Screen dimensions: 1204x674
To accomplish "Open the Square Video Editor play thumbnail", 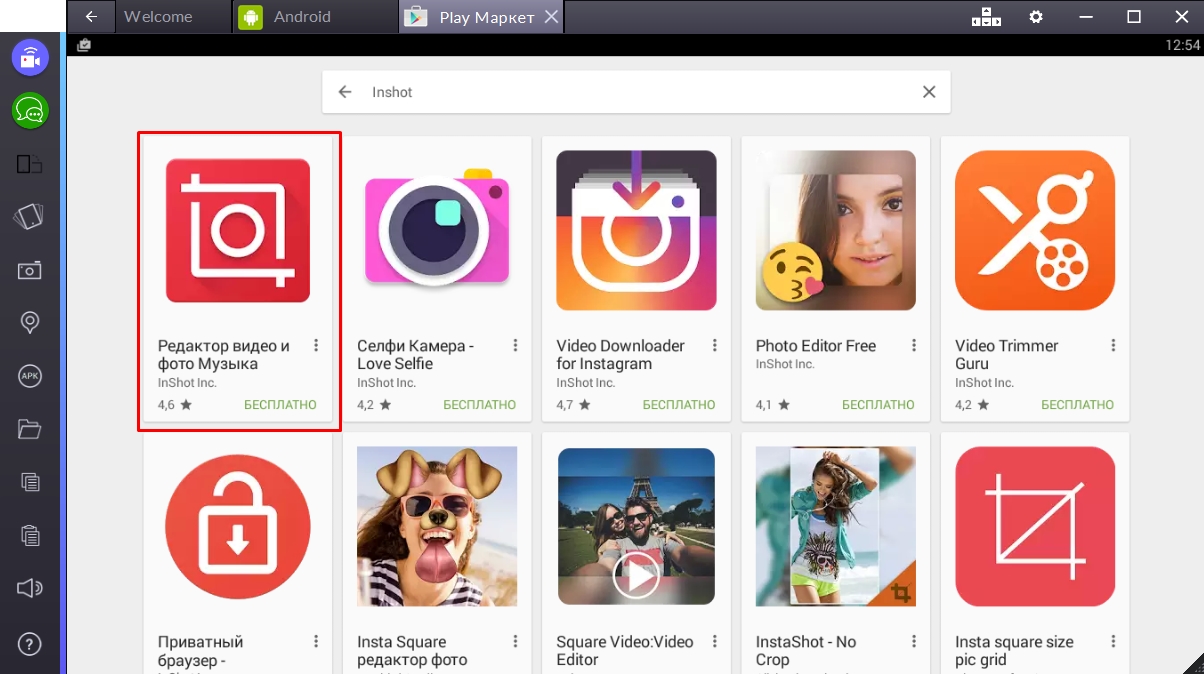I will [636, 526].
